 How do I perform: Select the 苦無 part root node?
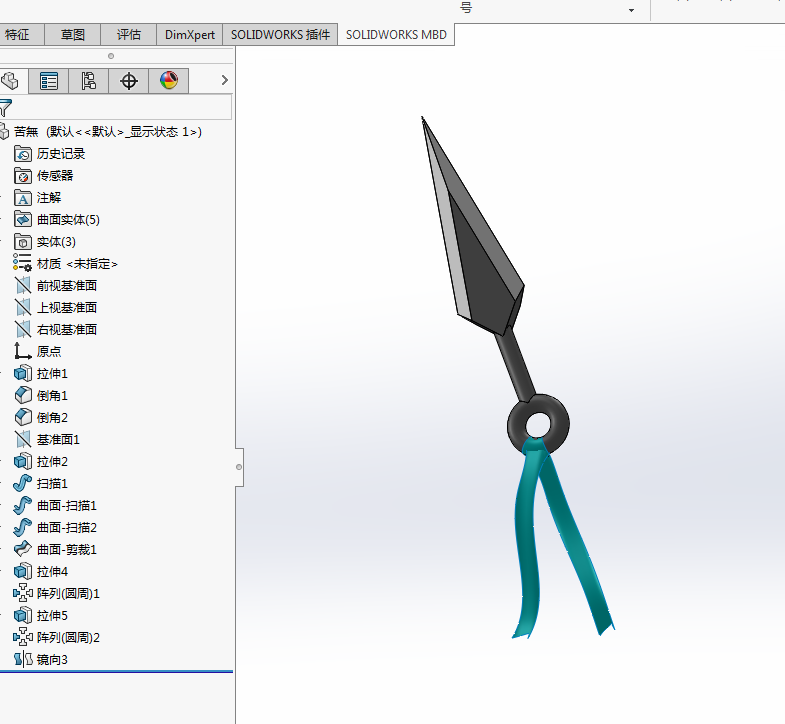tap(108, 132)
